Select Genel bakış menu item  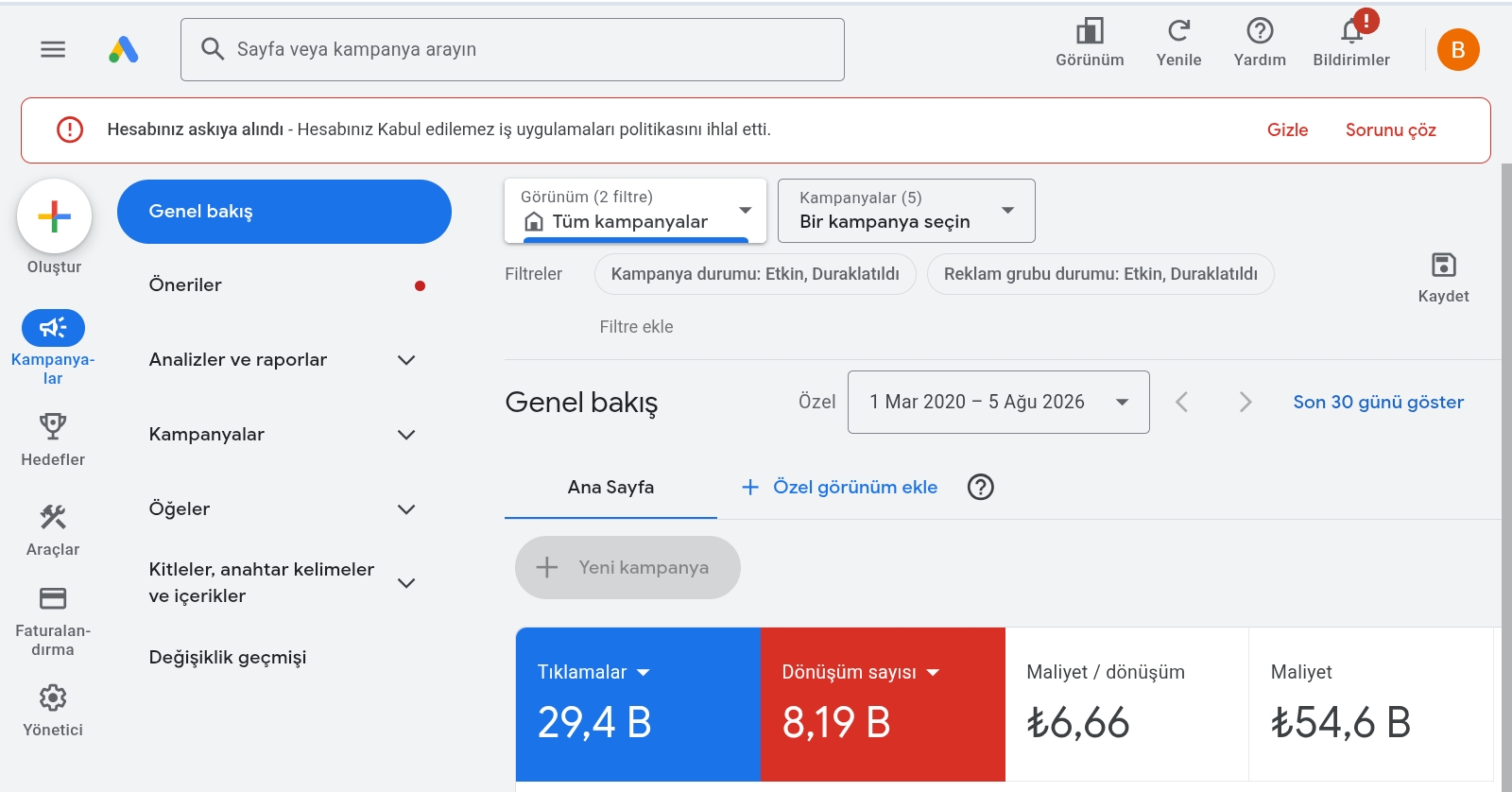click(x=284, y=212)
